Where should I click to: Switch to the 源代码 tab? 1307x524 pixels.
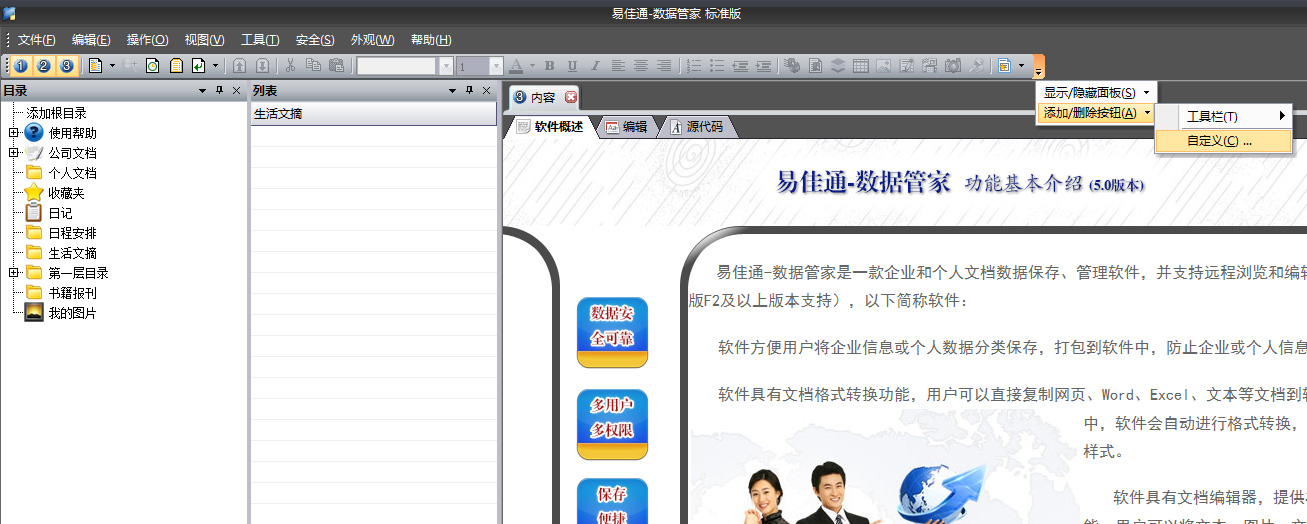click(703, 127)
